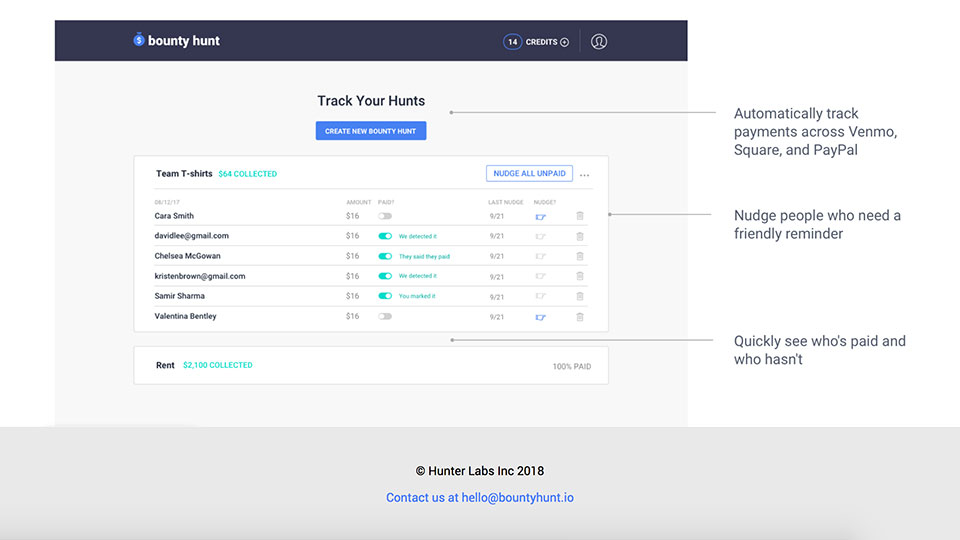The width and height of the screenshot is (960, 540).
Task: Click the 14 credits counter badge
Action: point(512,42)
